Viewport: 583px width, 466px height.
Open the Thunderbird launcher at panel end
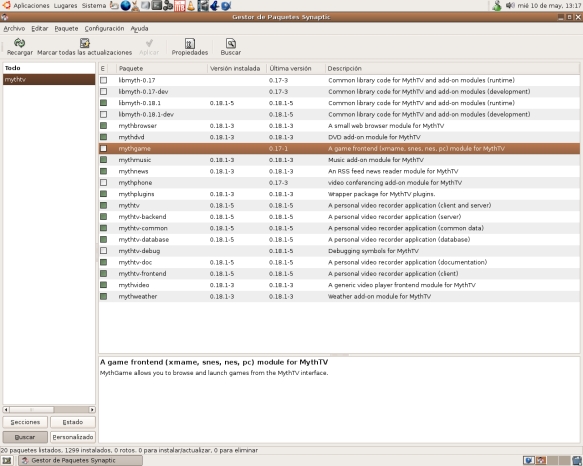(x=226, y=5)
